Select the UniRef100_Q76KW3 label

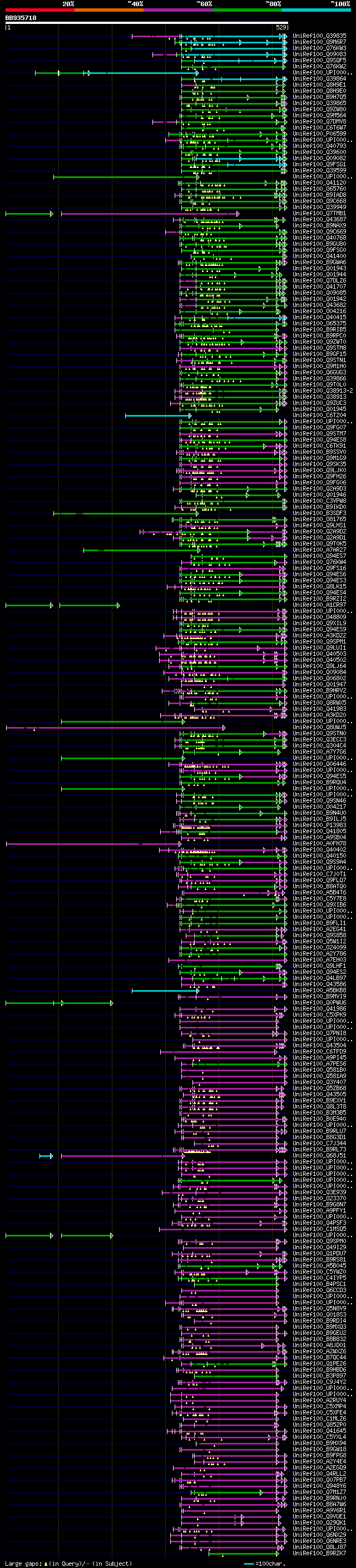[319, 48]
